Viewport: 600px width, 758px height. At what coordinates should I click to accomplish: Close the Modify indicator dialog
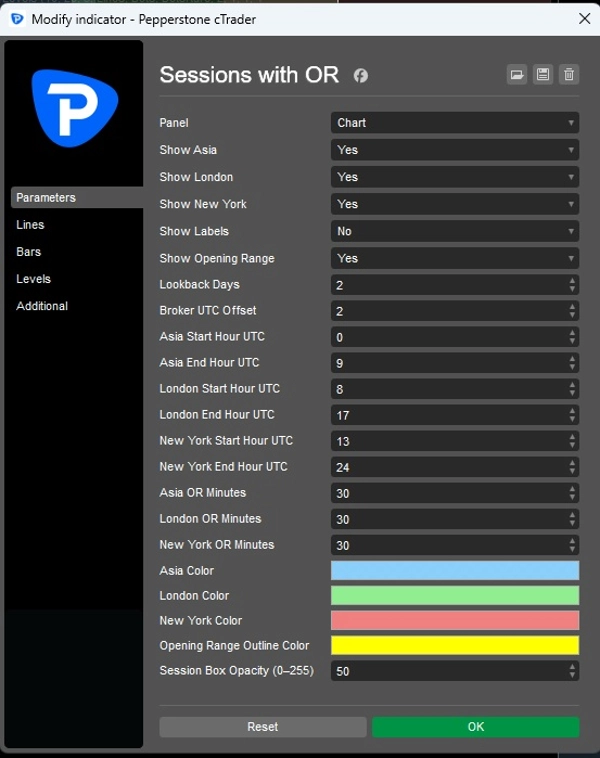coord(584,18)
